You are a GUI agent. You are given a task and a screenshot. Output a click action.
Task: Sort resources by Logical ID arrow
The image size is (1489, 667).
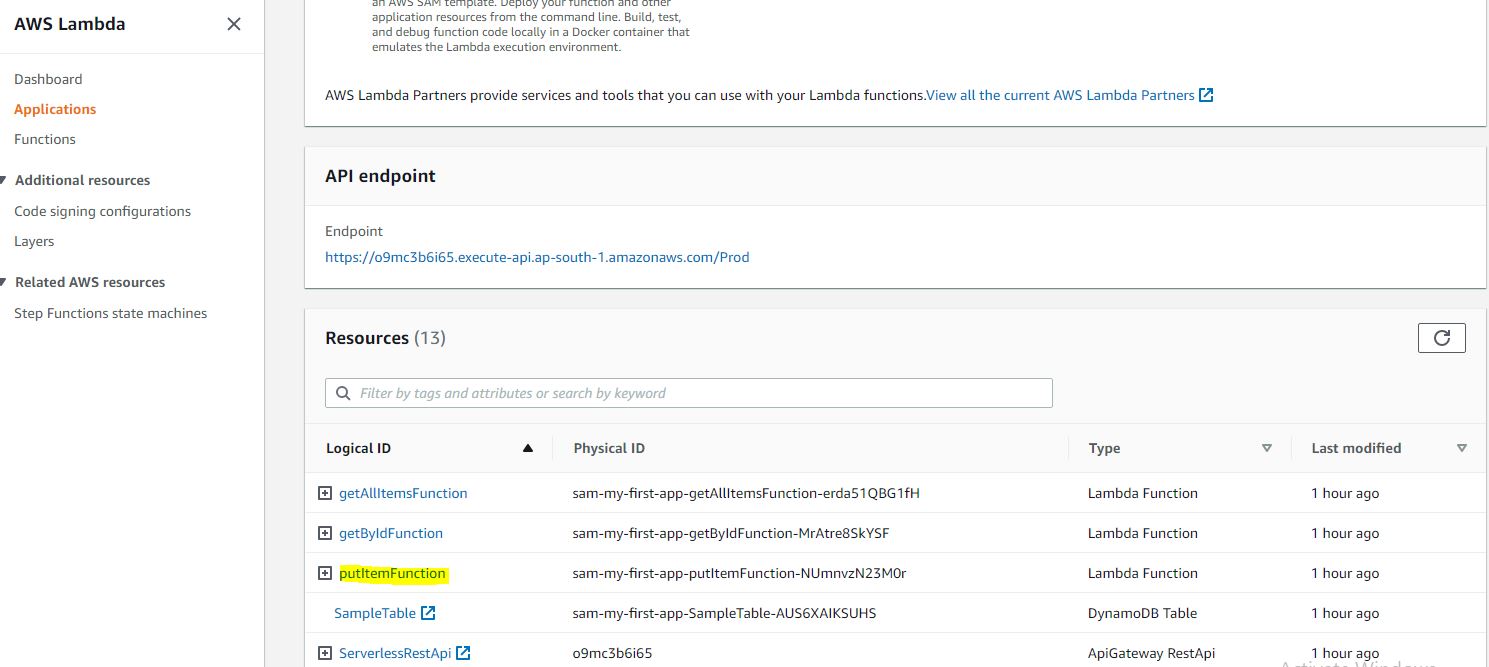click(x=528, y=448)
